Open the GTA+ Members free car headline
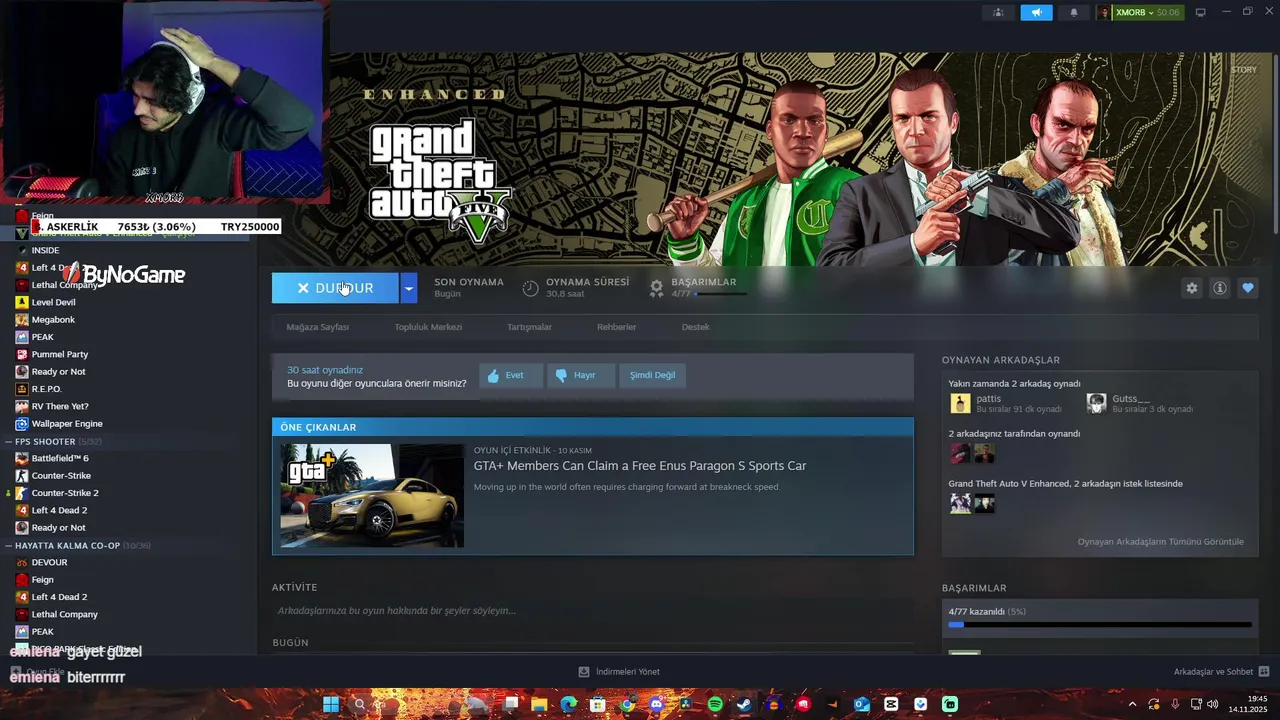The image size is (1280, 720). click(x=640, y=466)
